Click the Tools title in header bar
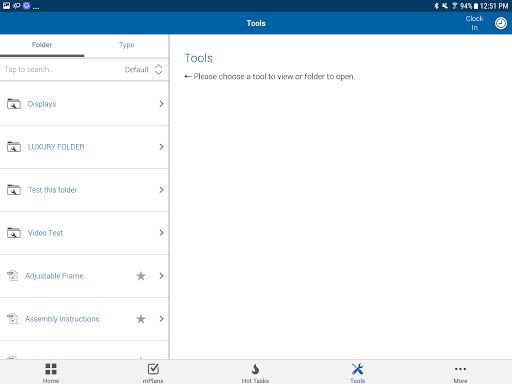512x384 pixels. pos(256,23)
